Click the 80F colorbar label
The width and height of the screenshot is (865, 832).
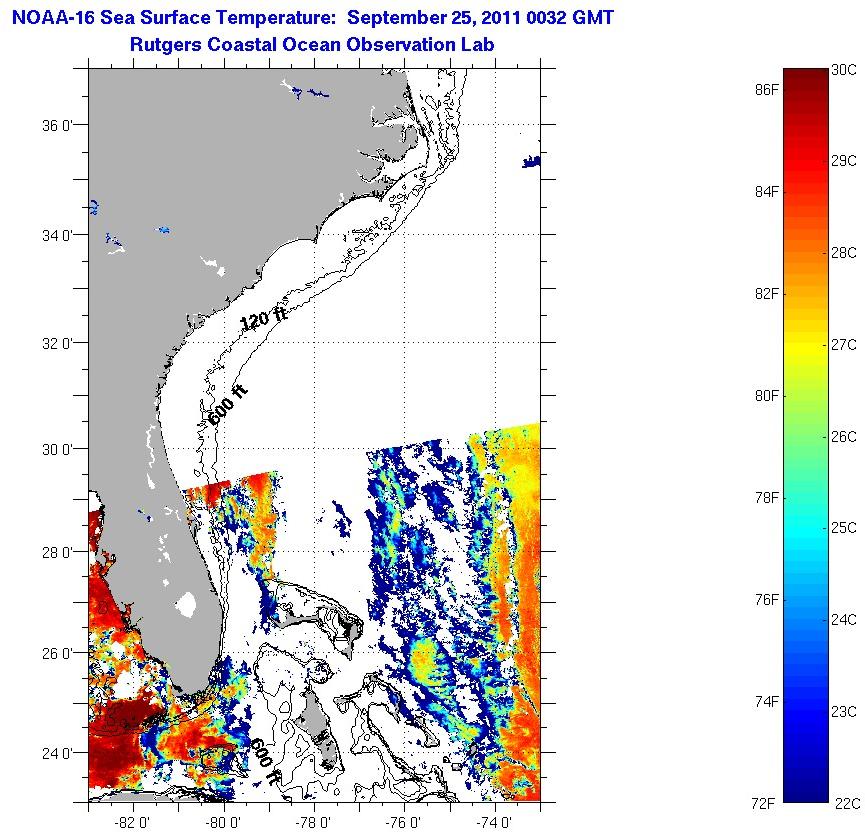767,396
